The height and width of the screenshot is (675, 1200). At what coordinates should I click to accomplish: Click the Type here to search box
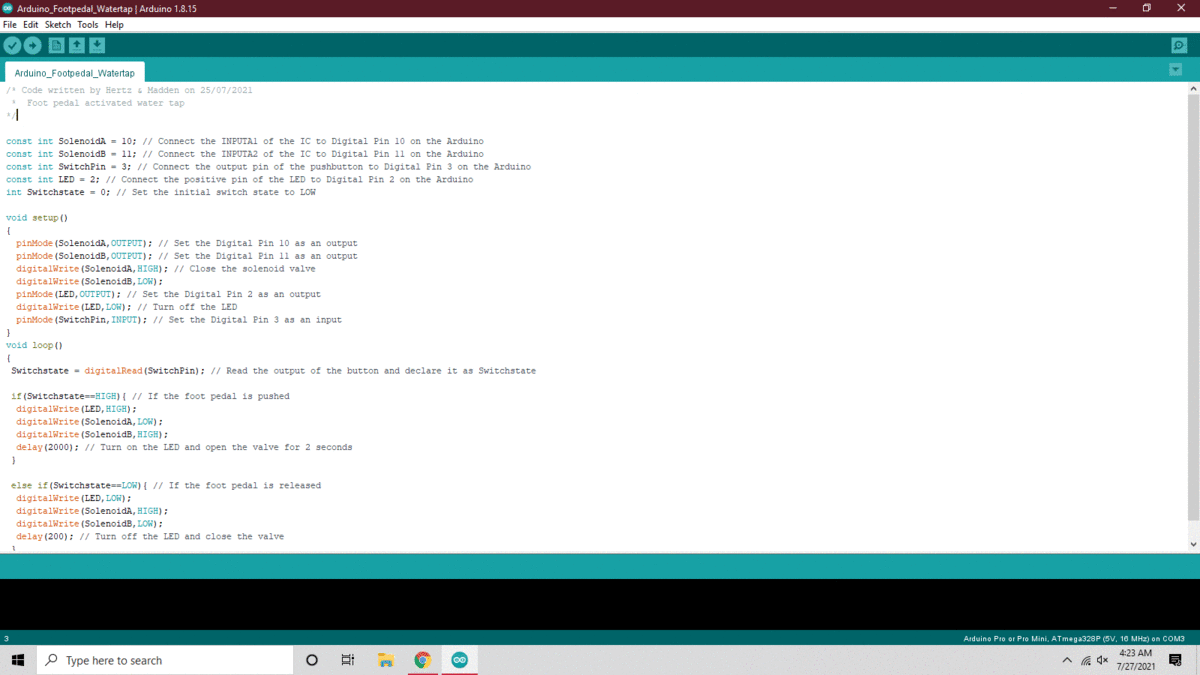coord(164,660)
